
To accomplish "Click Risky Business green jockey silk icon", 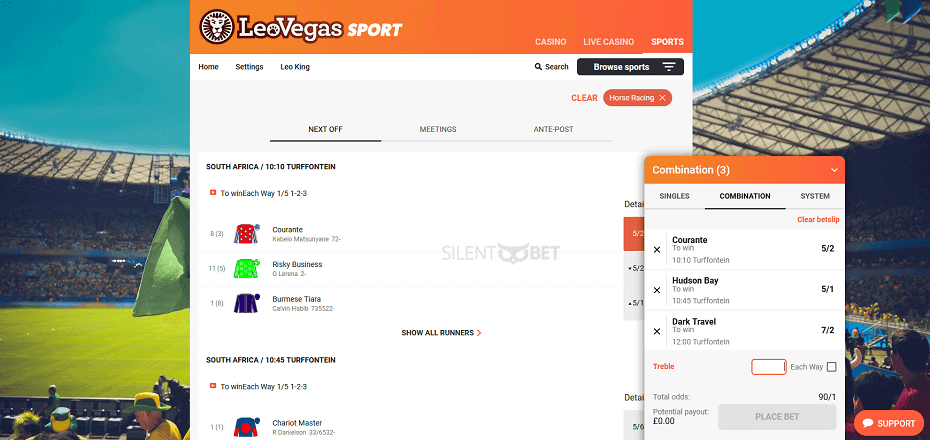I will pos(246,269).
